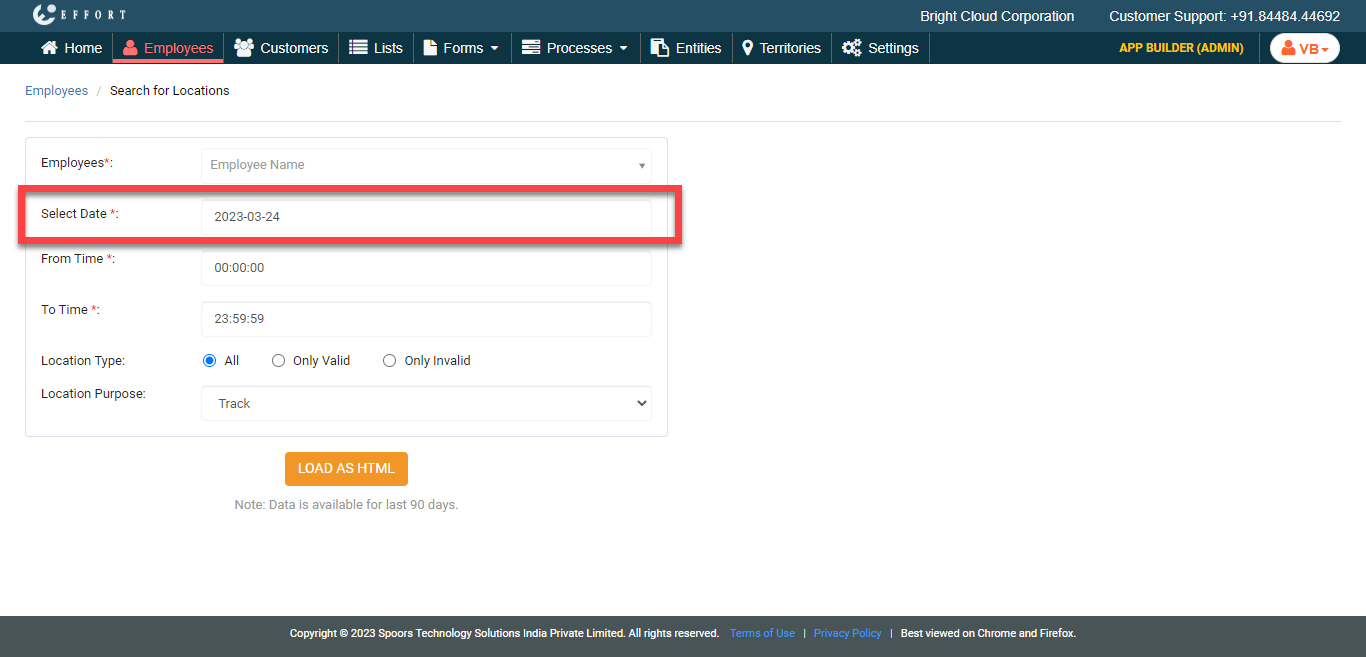Click the Select Date input field
Viewport: 1366px width, 657px height.
426,216
